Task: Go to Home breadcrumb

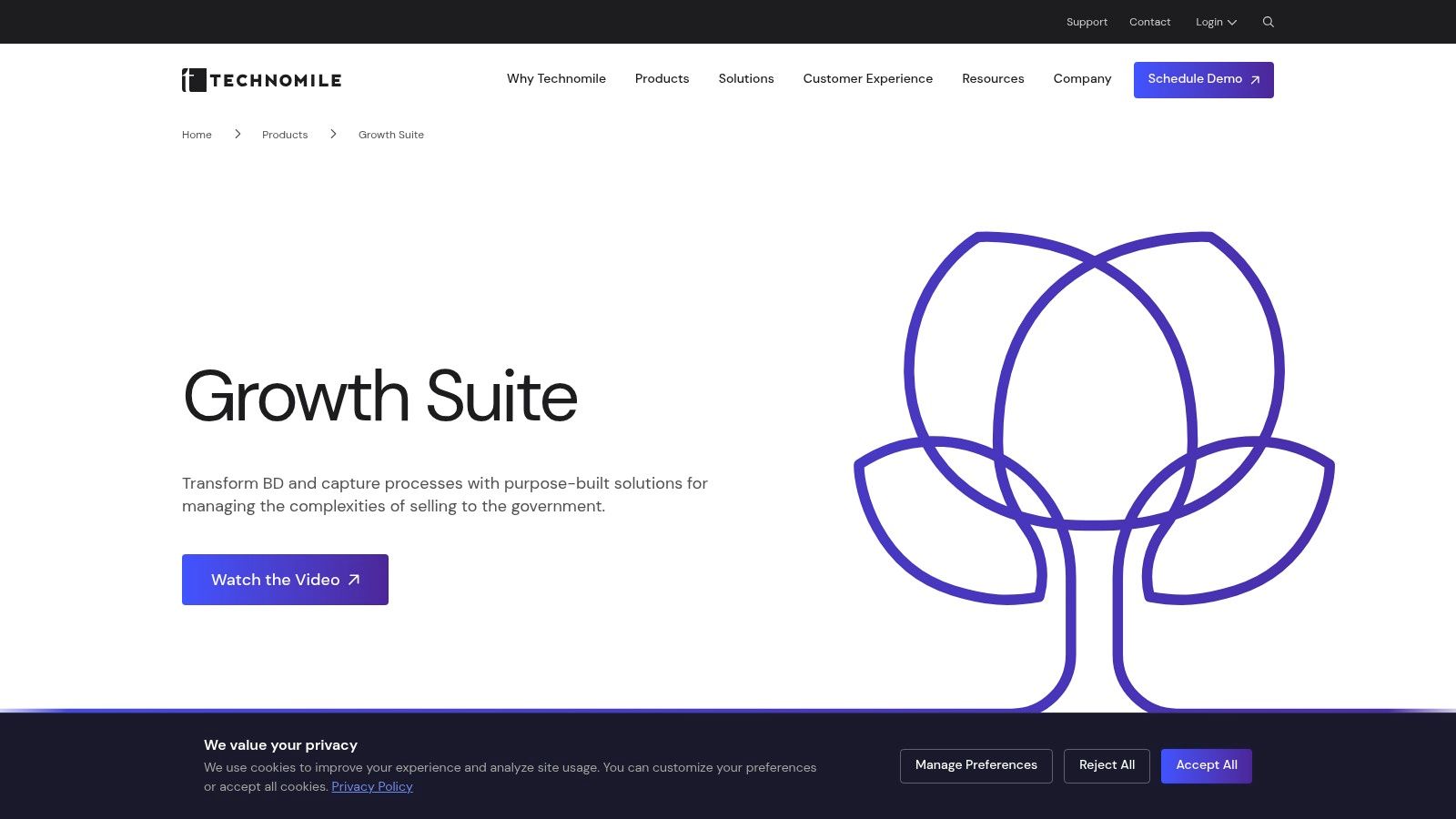Action: coord(197,135)
